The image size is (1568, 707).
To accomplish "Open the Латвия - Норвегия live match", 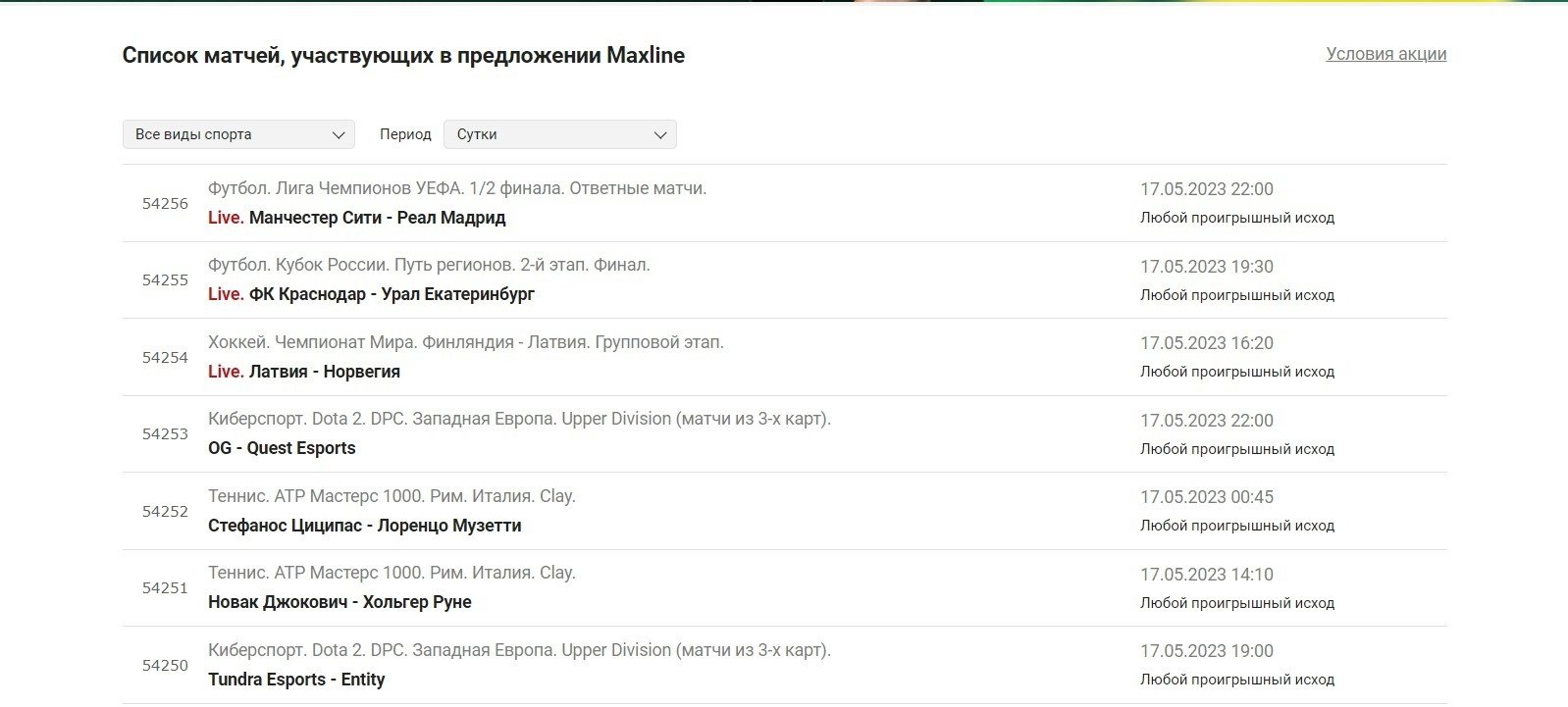I will (324, 372).
